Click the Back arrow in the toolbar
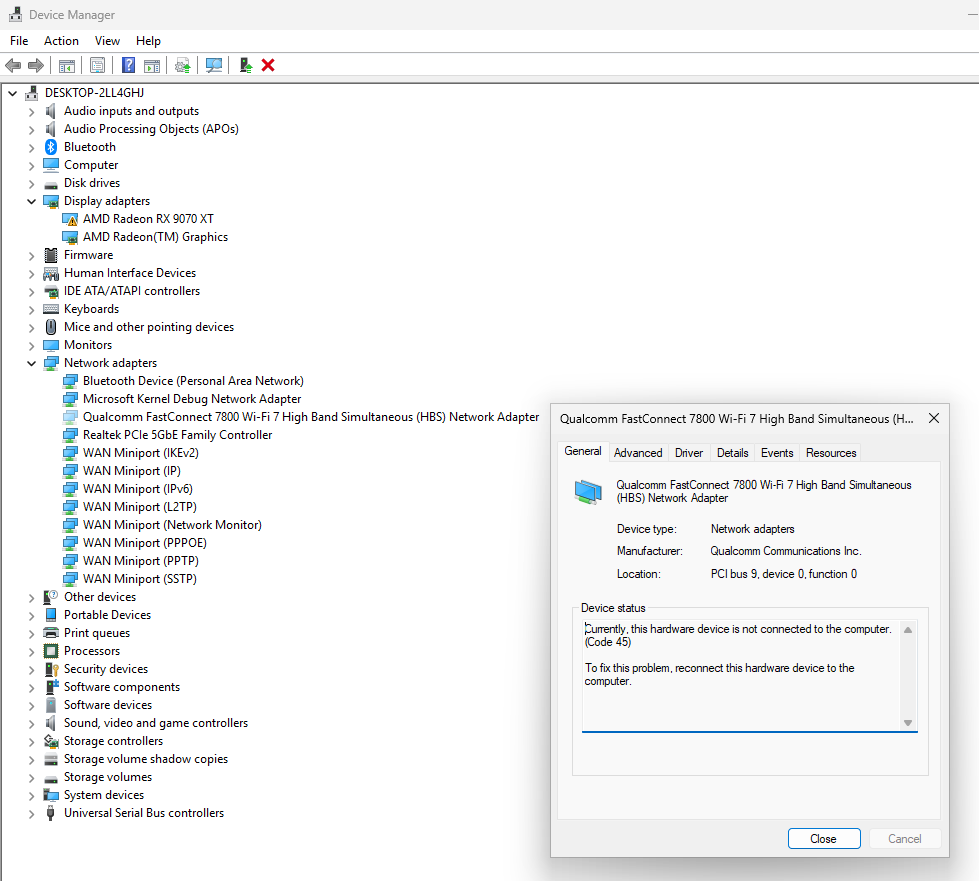The width and height of the screenshot is (979, 881). (x=13, y=65)
